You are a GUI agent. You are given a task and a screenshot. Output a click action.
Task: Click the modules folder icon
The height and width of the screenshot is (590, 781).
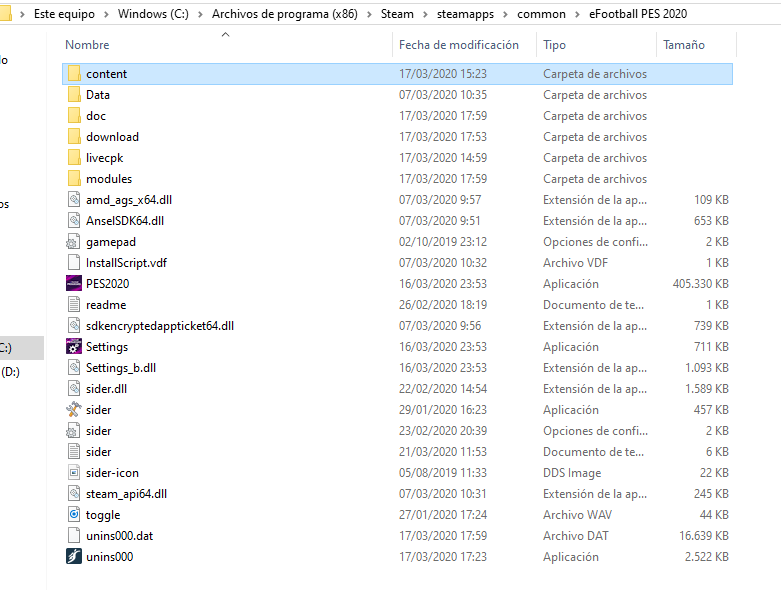74,179
